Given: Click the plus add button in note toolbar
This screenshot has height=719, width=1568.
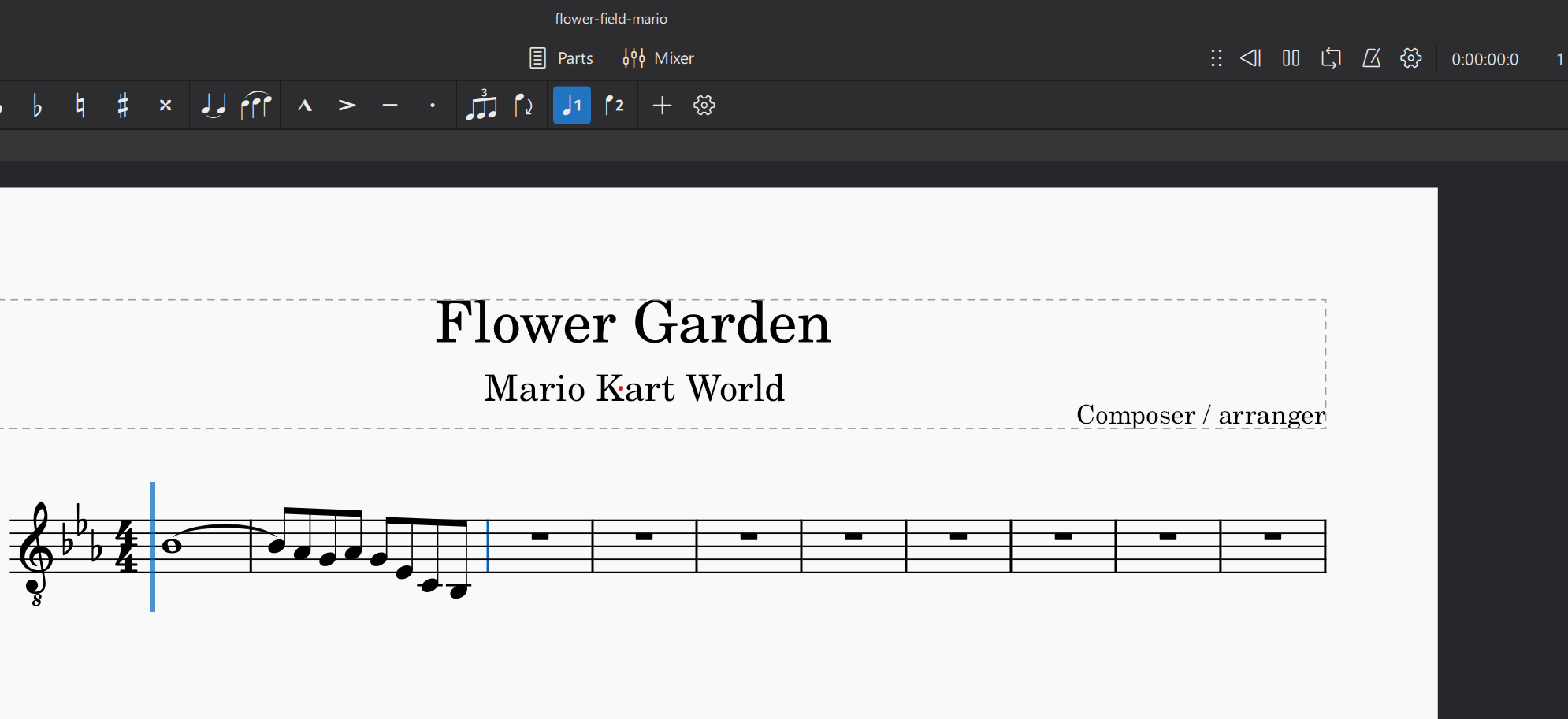Looking at the screenshot, I should click(x=662, y=105).
